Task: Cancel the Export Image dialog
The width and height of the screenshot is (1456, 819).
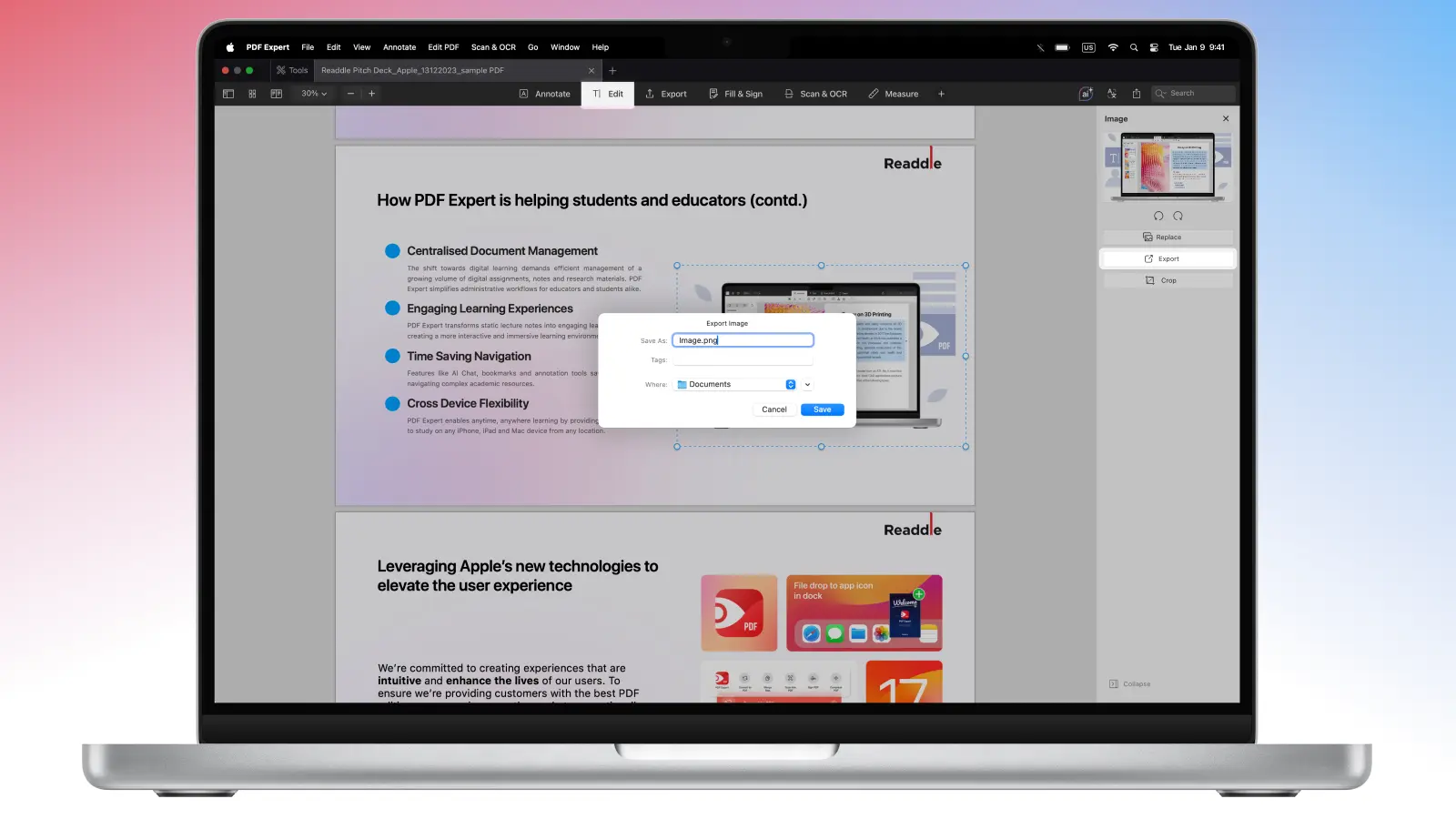Action: pyautogui.click(x=774, y=409)
